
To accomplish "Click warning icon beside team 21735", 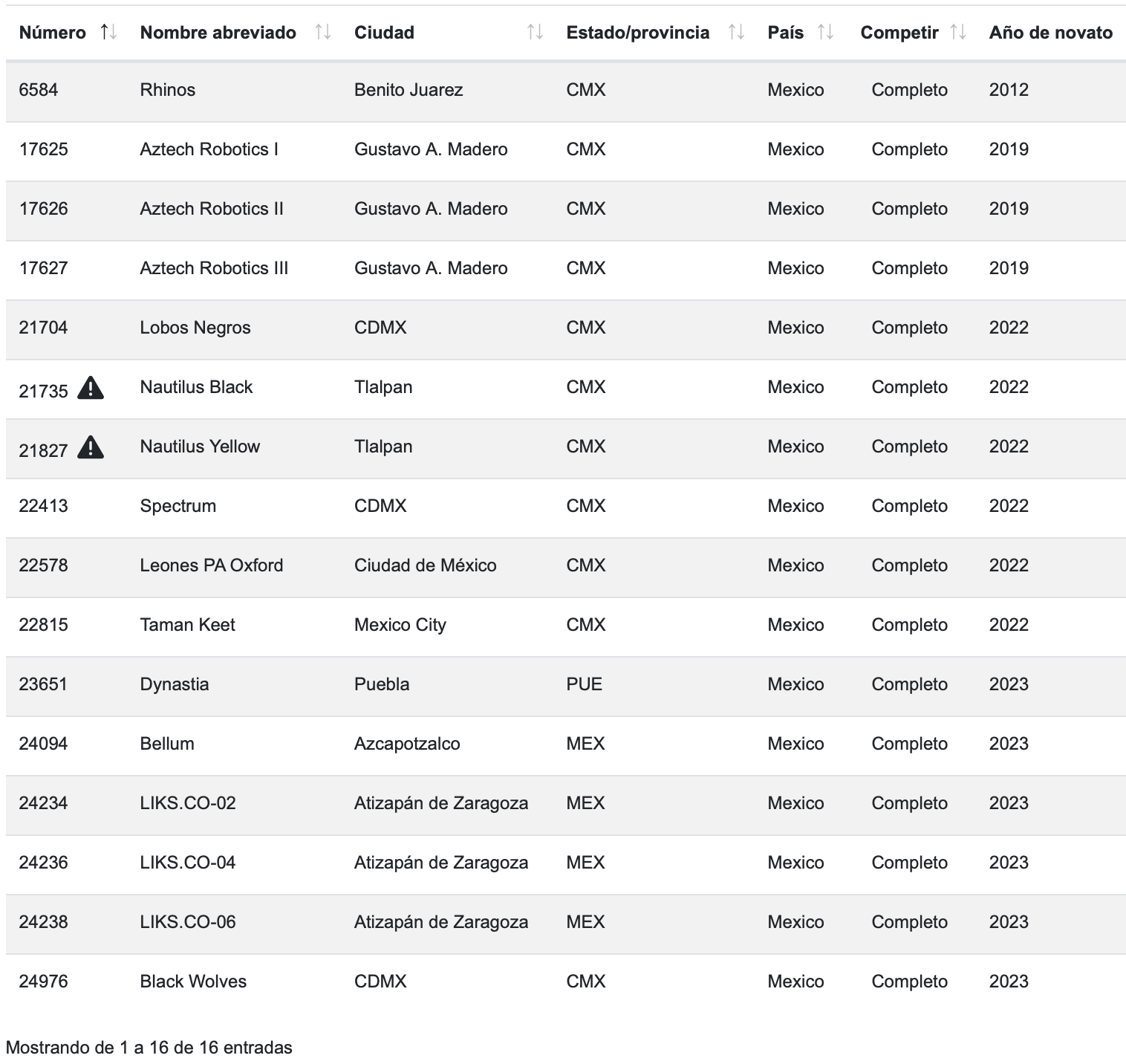I will (91, 388).
